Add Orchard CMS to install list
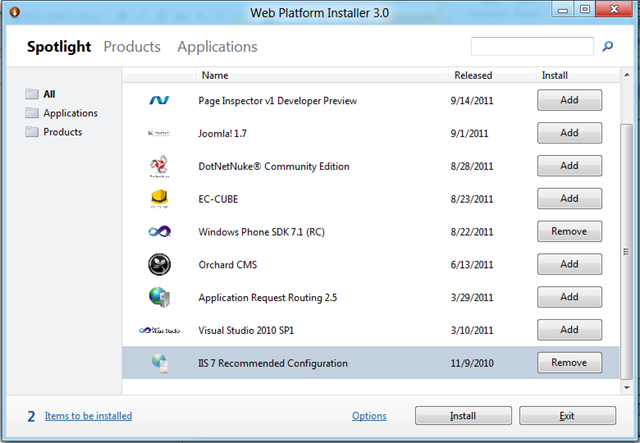Screen dimensions: 640x443 pyautogui.click(x=569, y=264)
